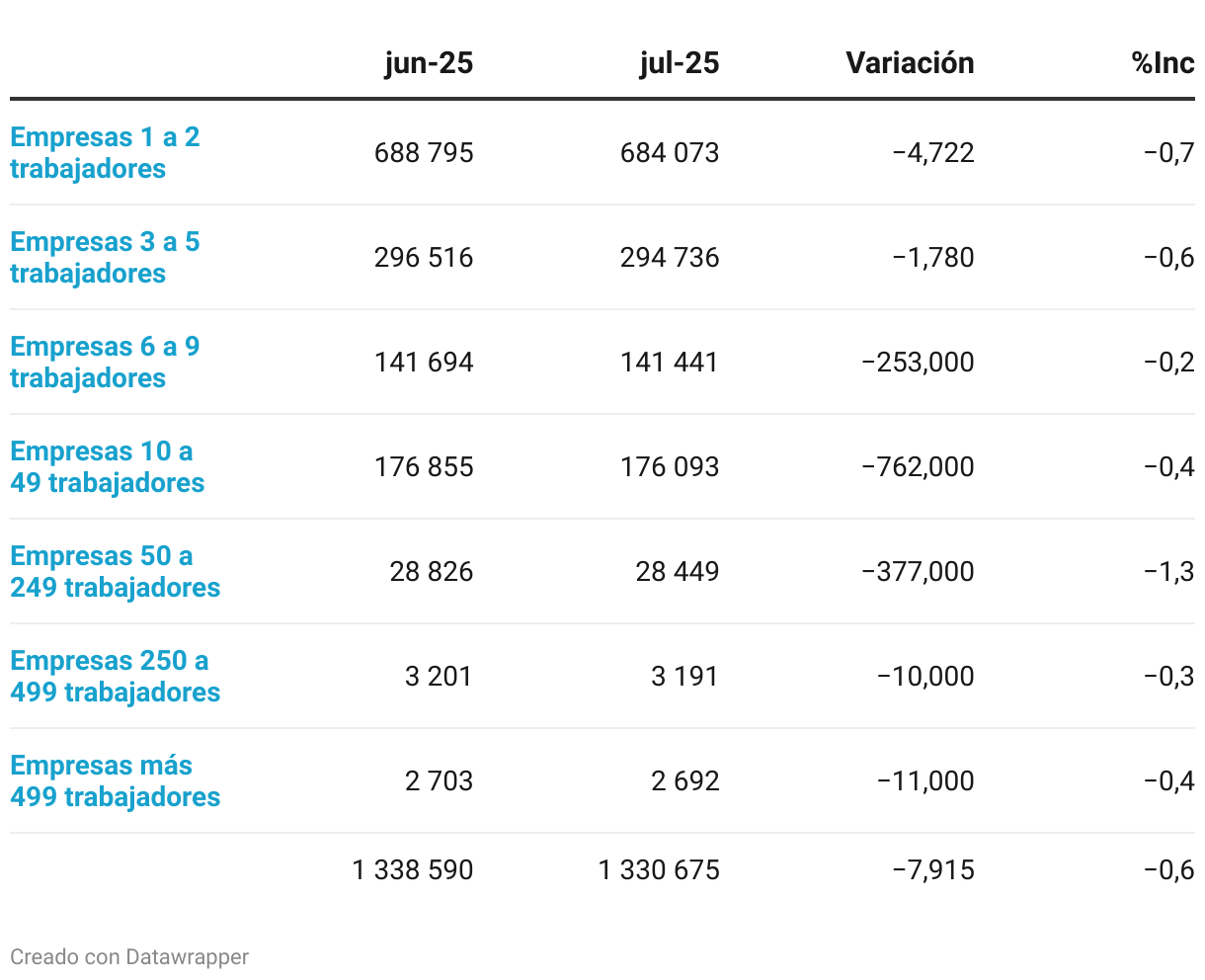
Task: Select the Empresas 3 a 5 trabajadores label
Action: [105, 258]
